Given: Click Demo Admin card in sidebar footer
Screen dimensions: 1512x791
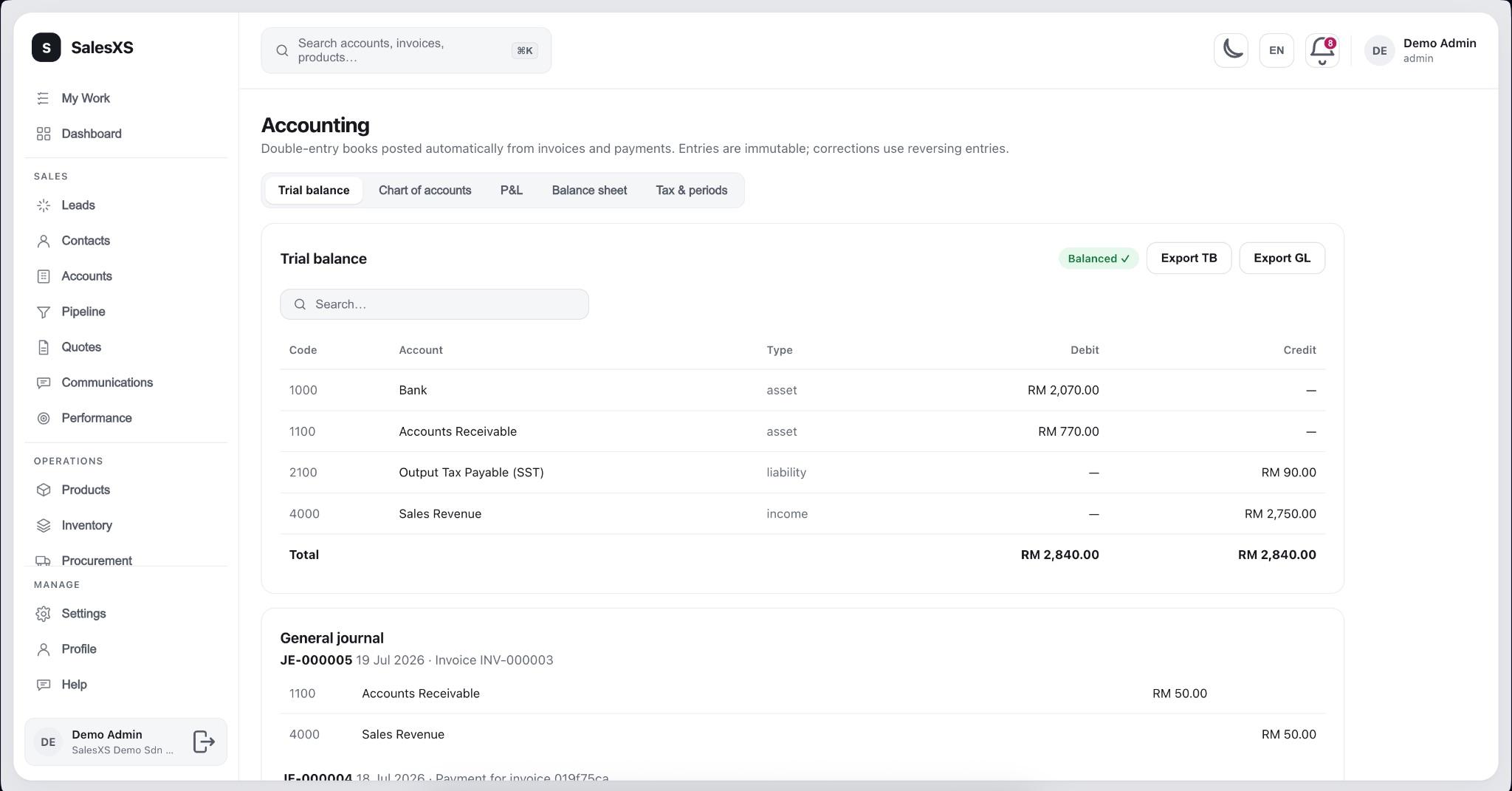Looking at the screenshot, I should click(126, 742).
